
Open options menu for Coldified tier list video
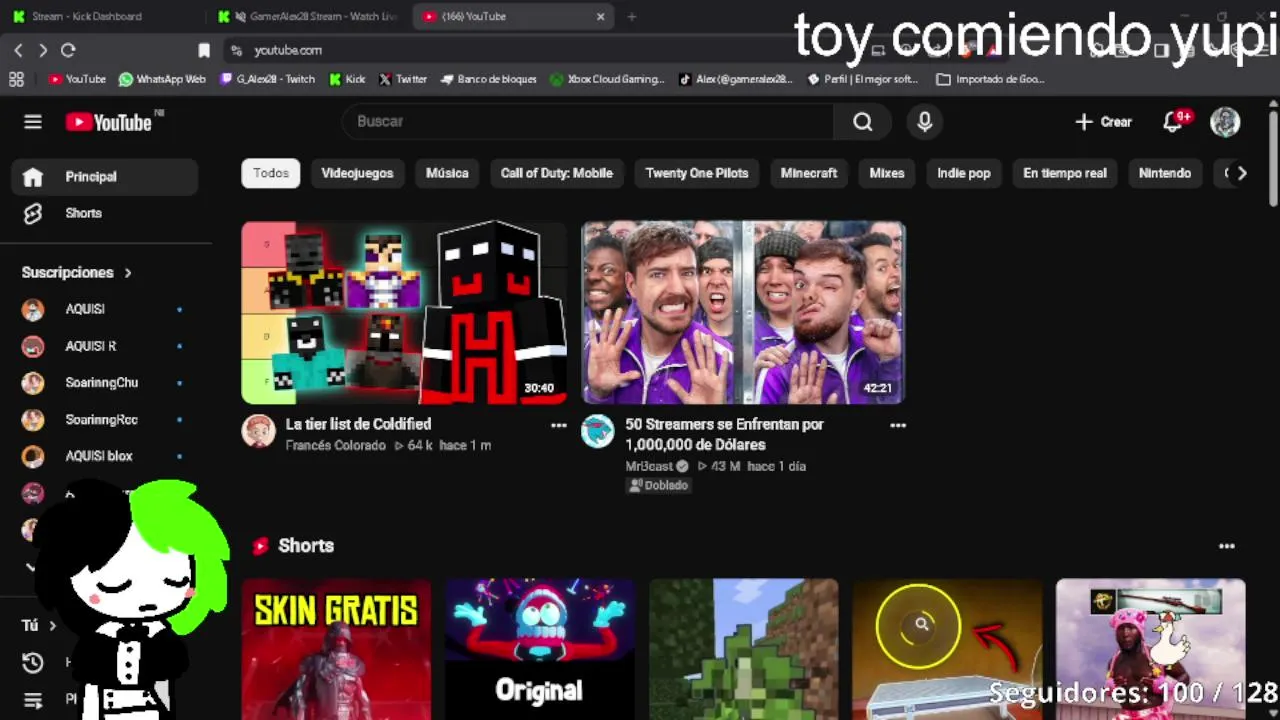coord(558,425)
